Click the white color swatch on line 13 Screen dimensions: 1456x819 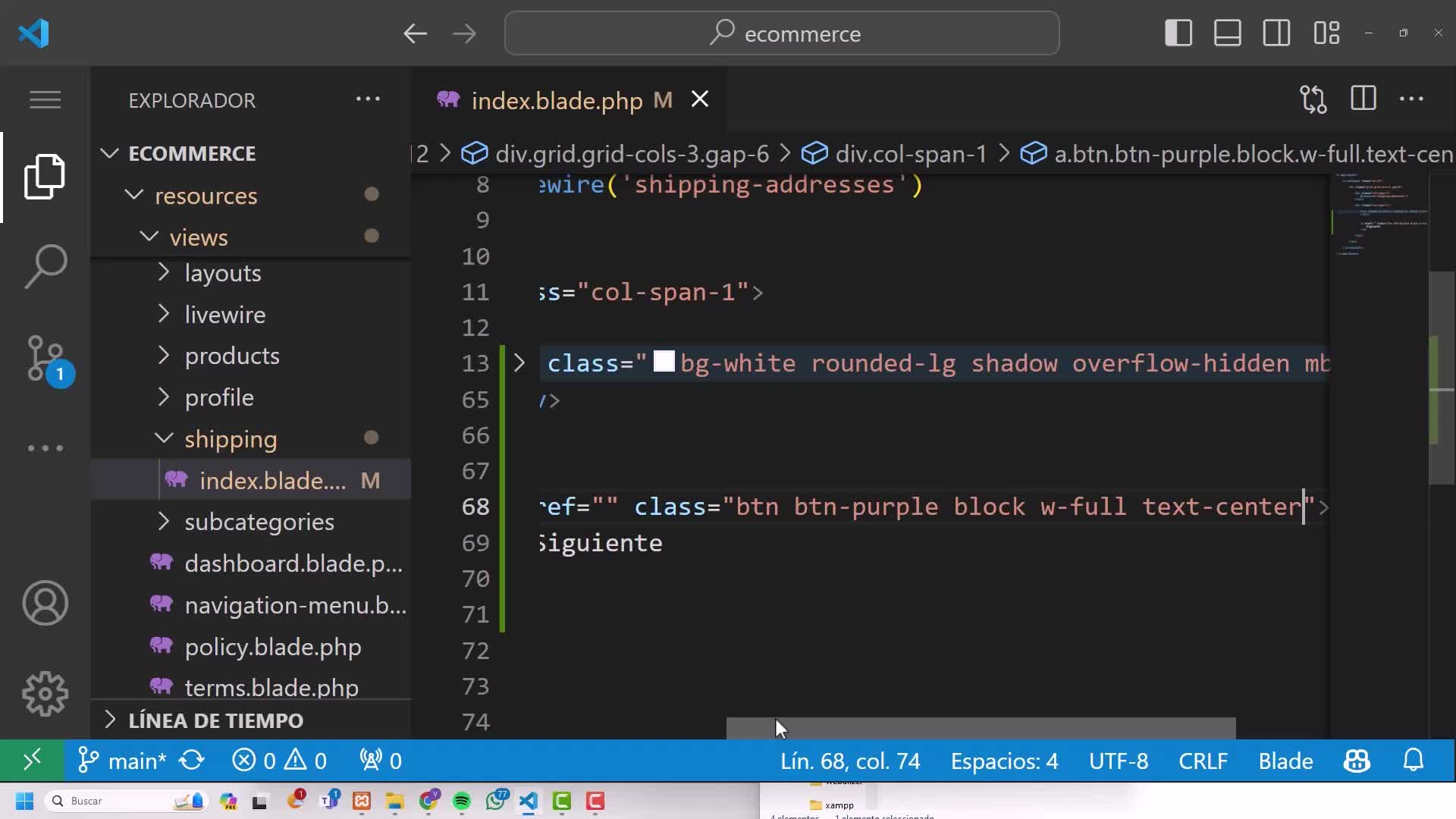click(x=664, y=362)
